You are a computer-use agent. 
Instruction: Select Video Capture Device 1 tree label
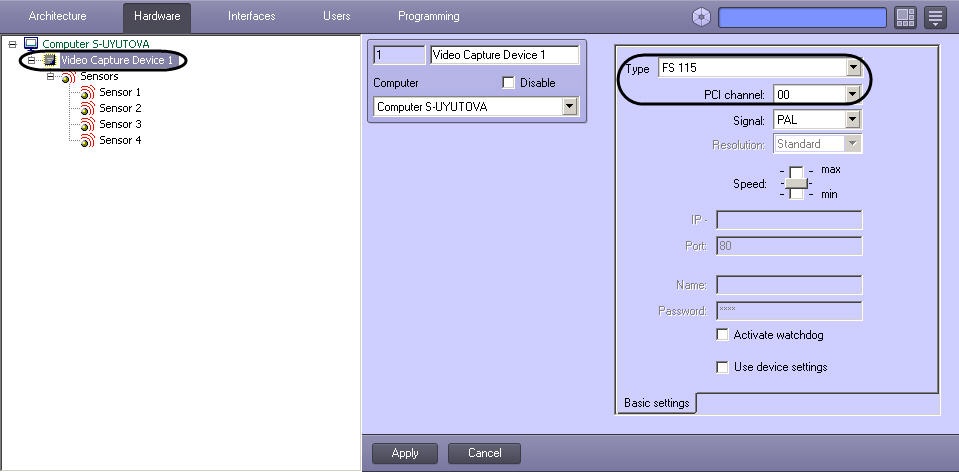[x=116, y=60]
